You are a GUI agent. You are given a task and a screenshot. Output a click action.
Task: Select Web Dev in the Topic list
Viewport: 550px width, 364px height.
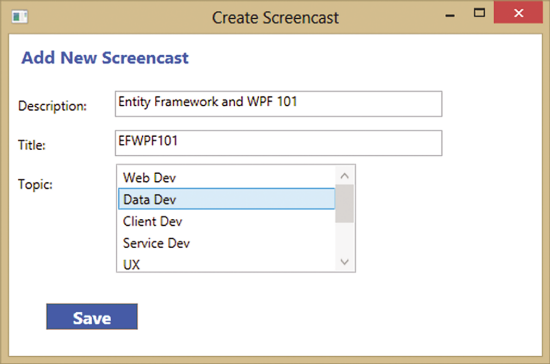pyautogui.click(x=227, y=177)
